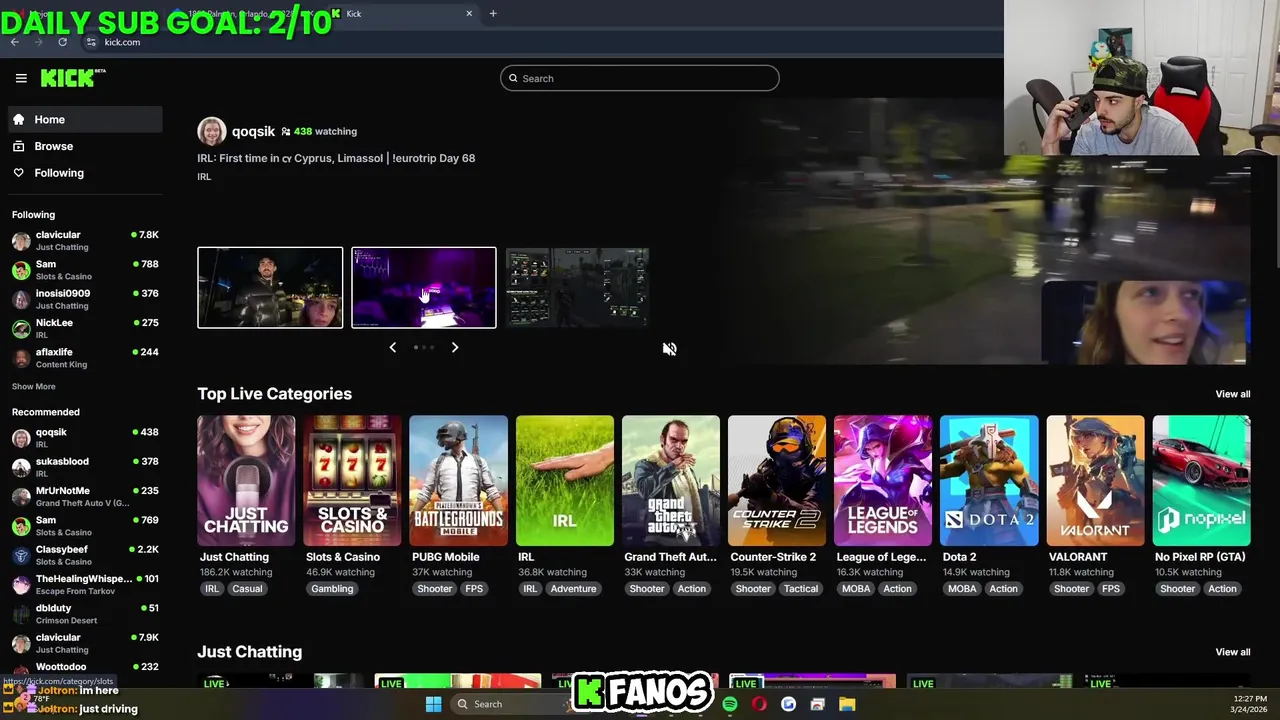
Task: Open NickLee channel in sidebar
Action: pos(85,328)
